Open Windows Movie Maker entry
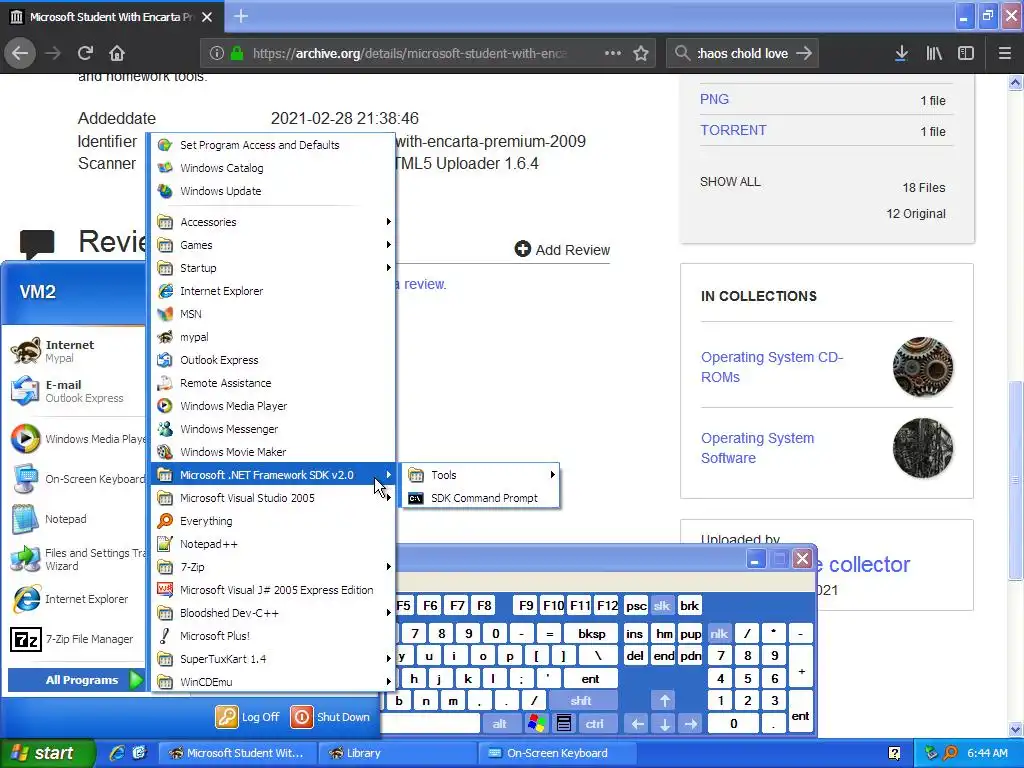This screenshot has height=768, width=1024. pos(274,452)
